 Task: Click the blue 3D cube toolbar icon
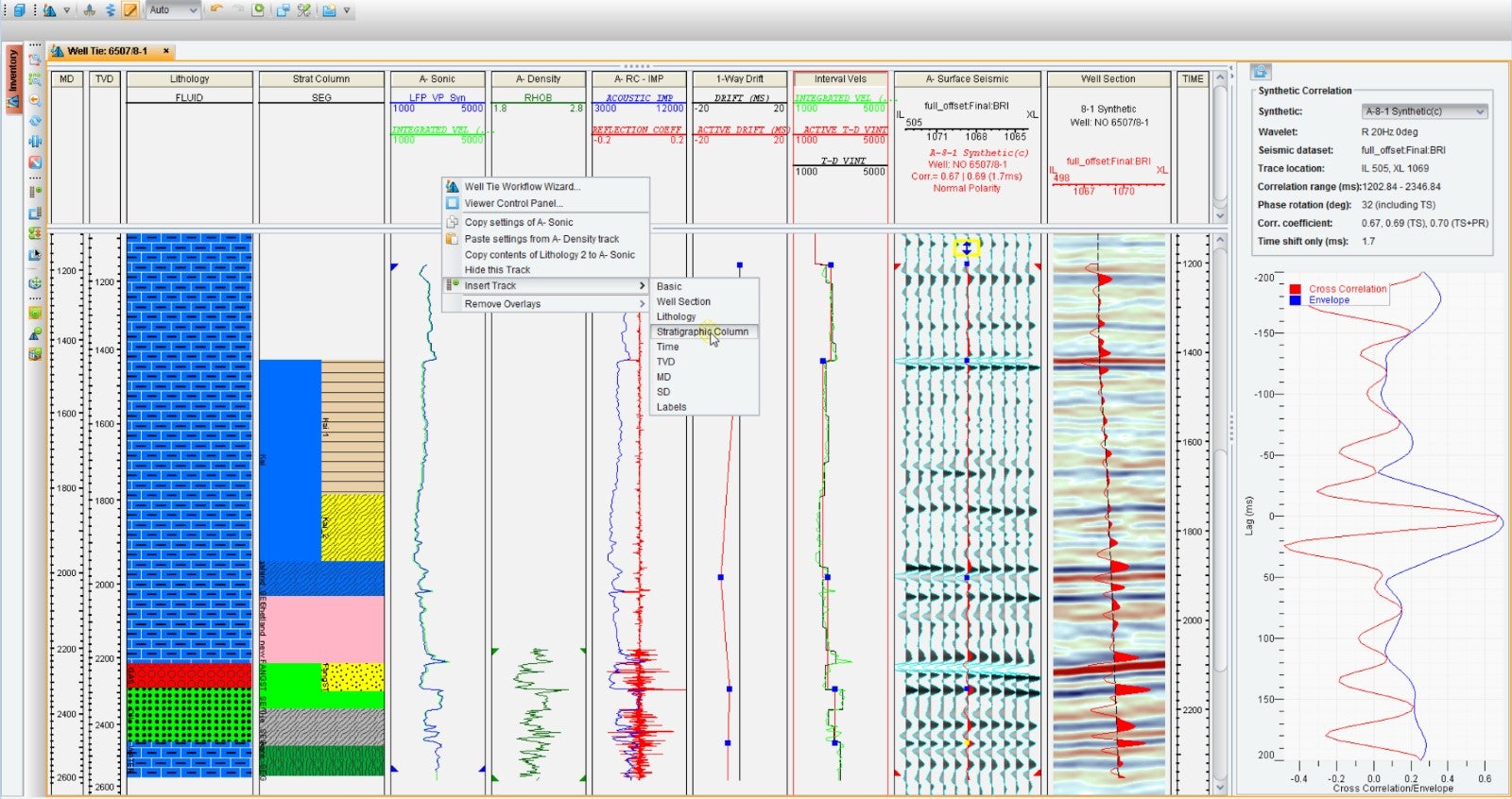[19, 10]
